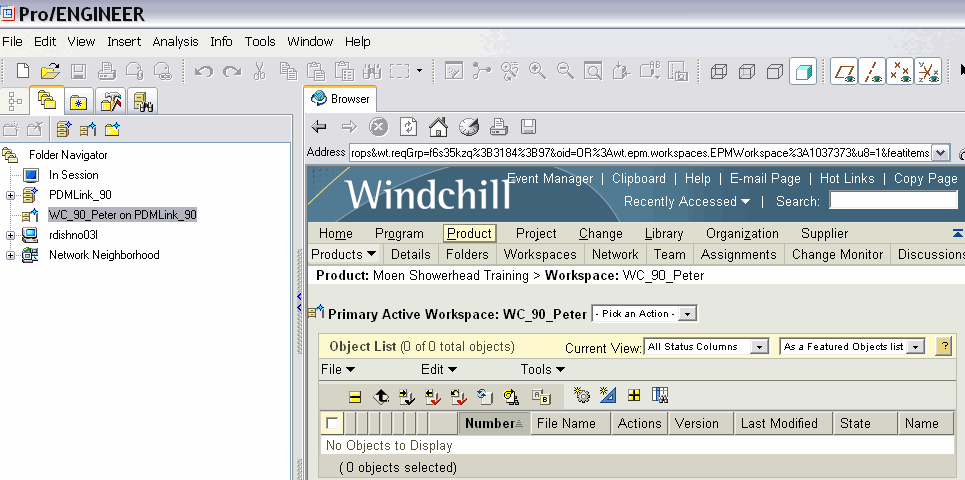Open the Workspaces sub-tab
This screenshot has height=480, width=965.
click(540, 254)
